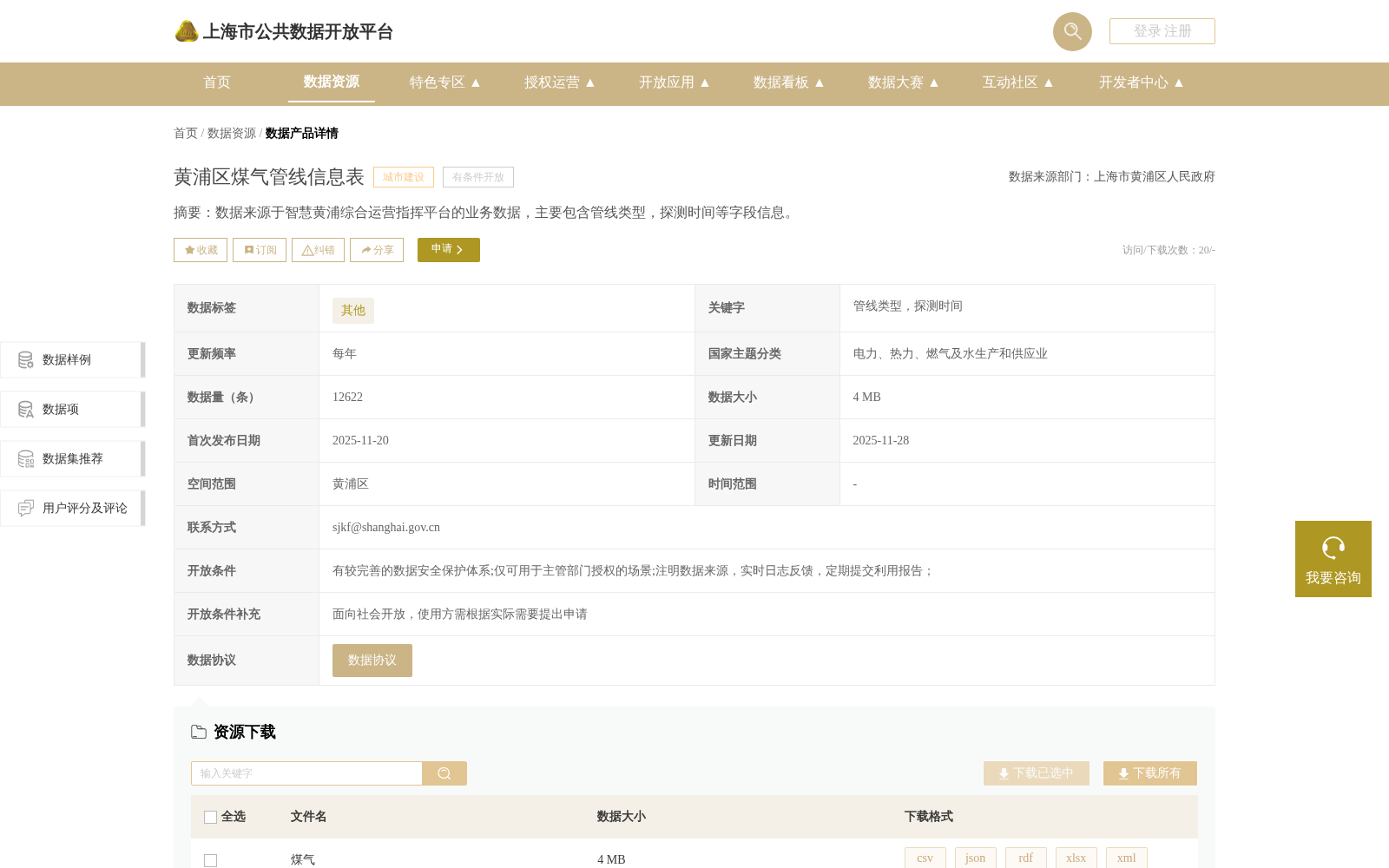Image resolution: width=1389 pixels, height=868 pixels.
Task: Open 数据集推荐 icon in sidebar
Action: click(x=26, y=458)
